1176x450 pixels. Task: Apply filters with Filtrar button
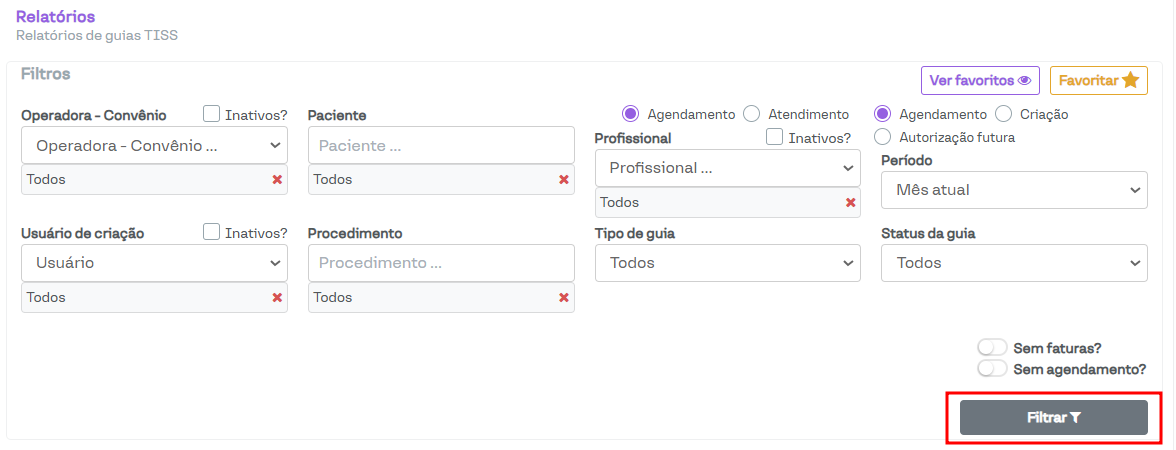(1053, 418)
